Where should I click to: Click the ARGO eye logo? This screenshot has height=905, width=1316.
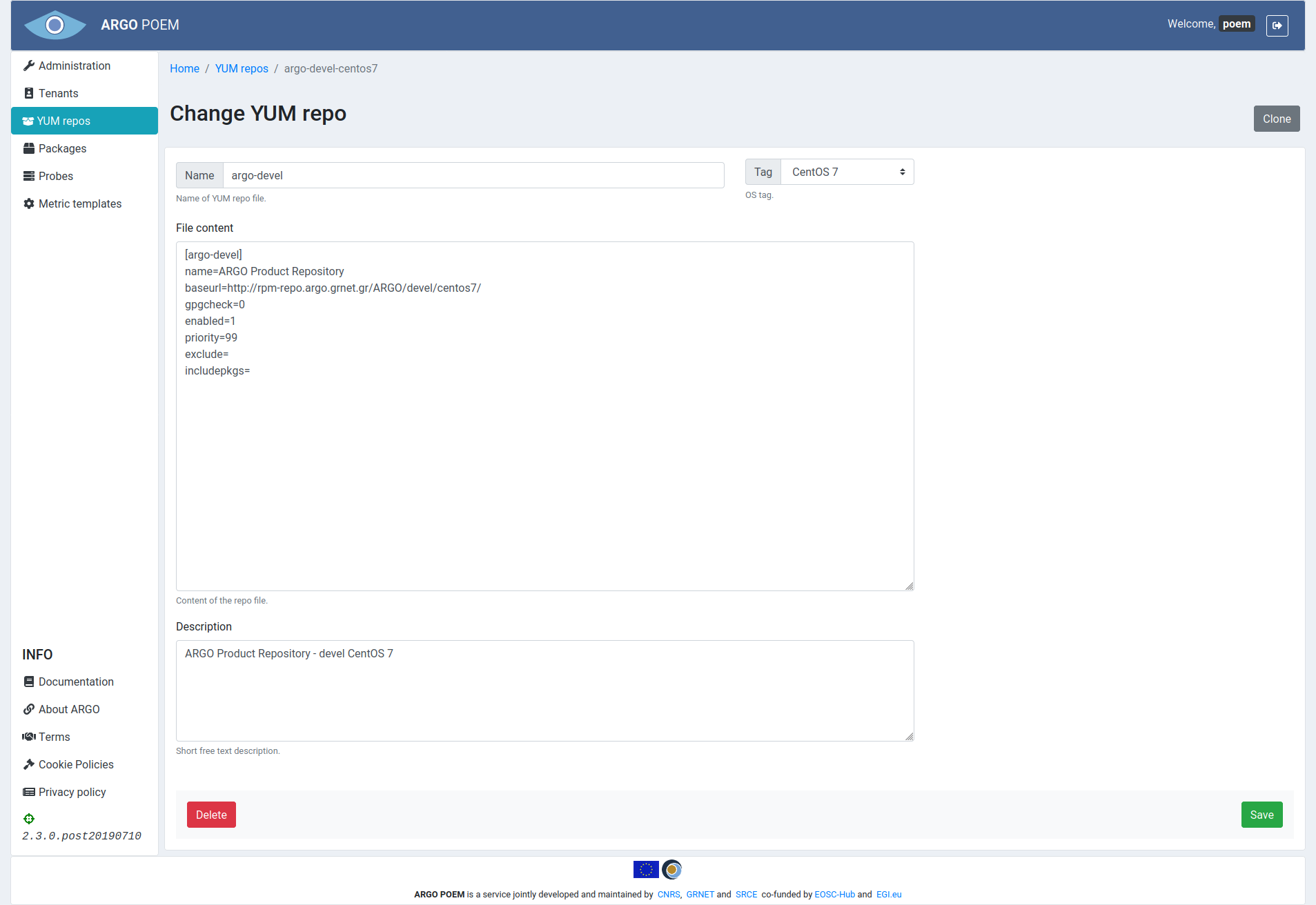tap(55, 26)
